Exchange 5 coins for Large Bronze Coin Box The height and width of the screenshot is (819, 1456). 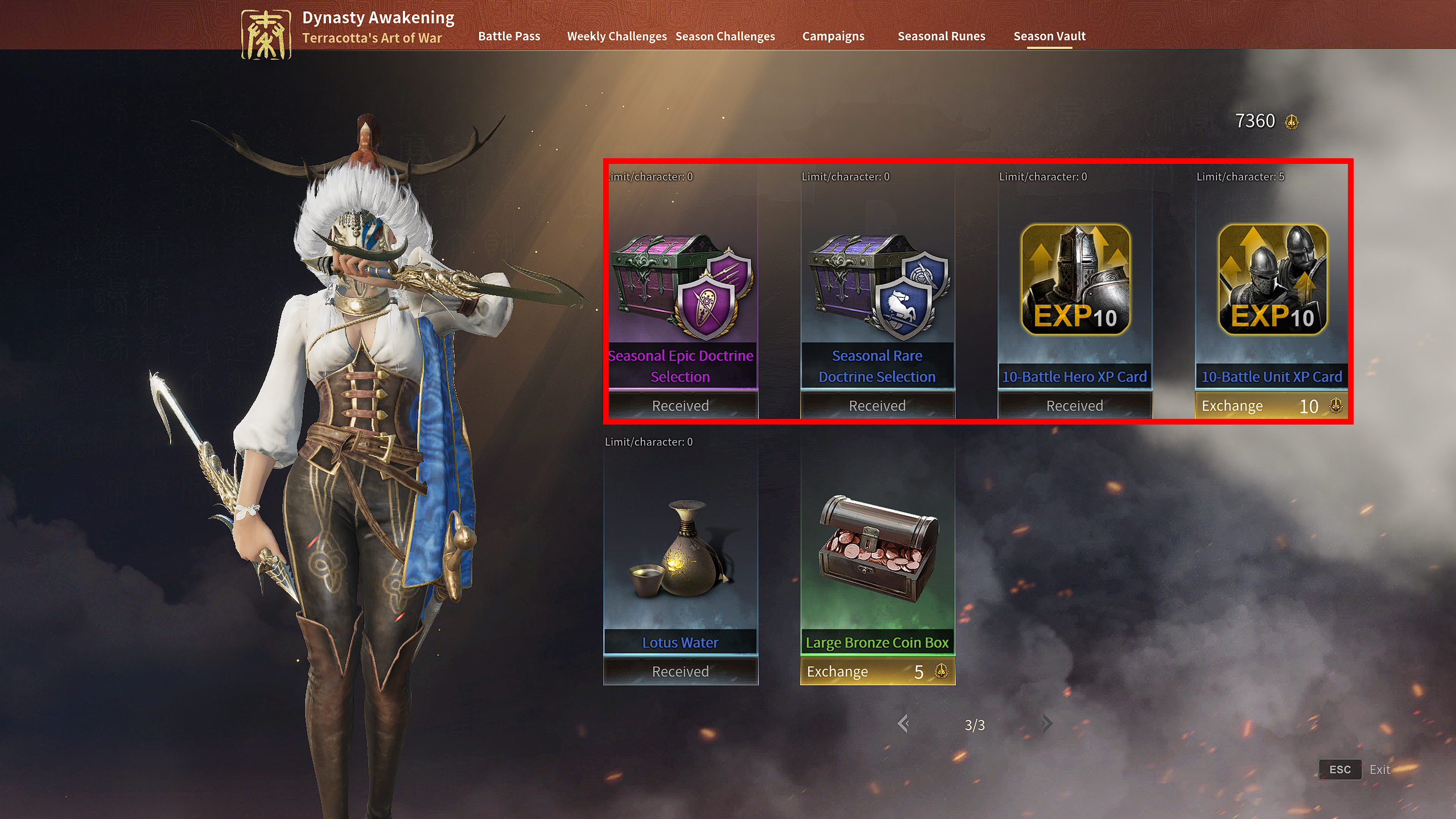pyautogui.click(x=877, y=671)
